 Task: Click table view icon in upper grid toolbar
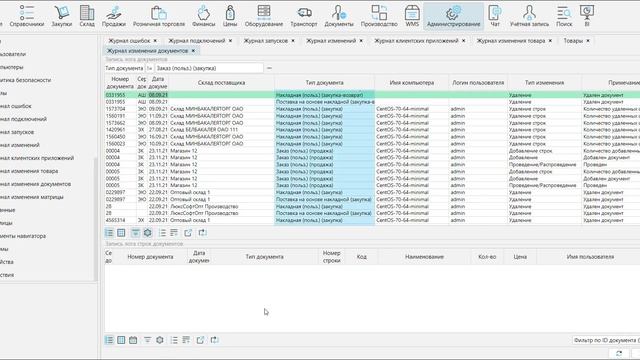click(121, 233)
